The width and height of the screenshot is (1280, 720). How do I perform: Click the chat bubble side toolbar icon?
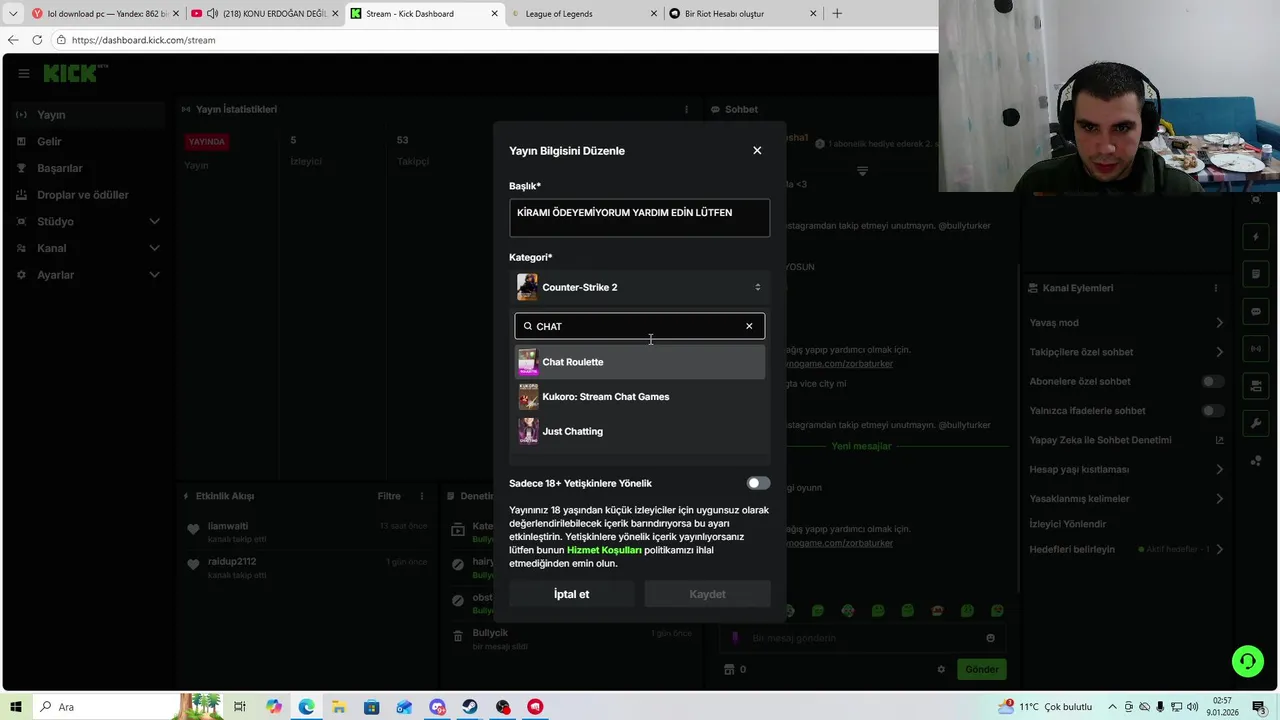tap(1256, 311)
